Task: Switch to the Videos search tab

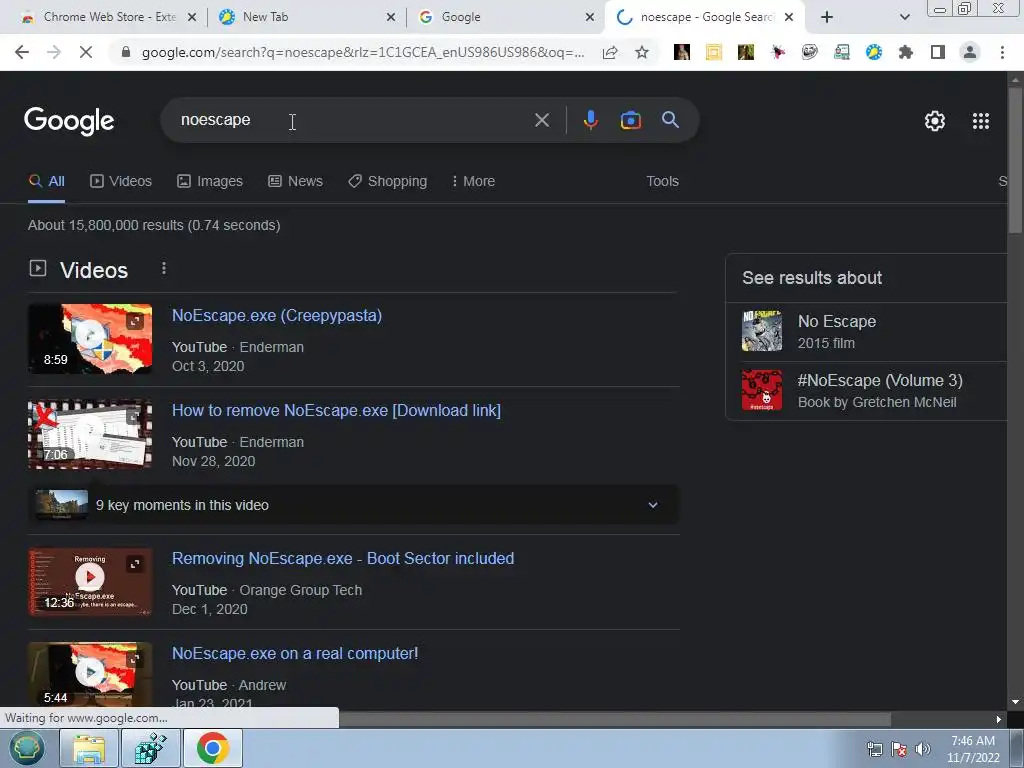Action: [121, 181]
